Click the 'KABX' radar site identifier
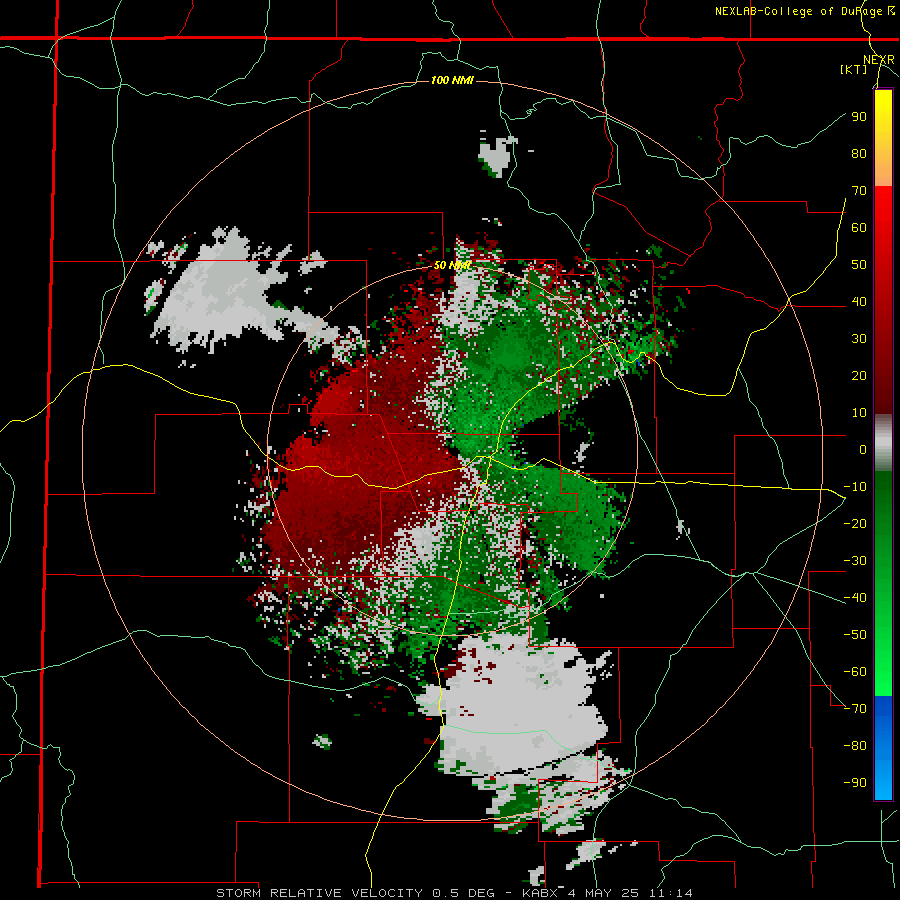This screenshot has width=900, height=900. coord(541,893)
